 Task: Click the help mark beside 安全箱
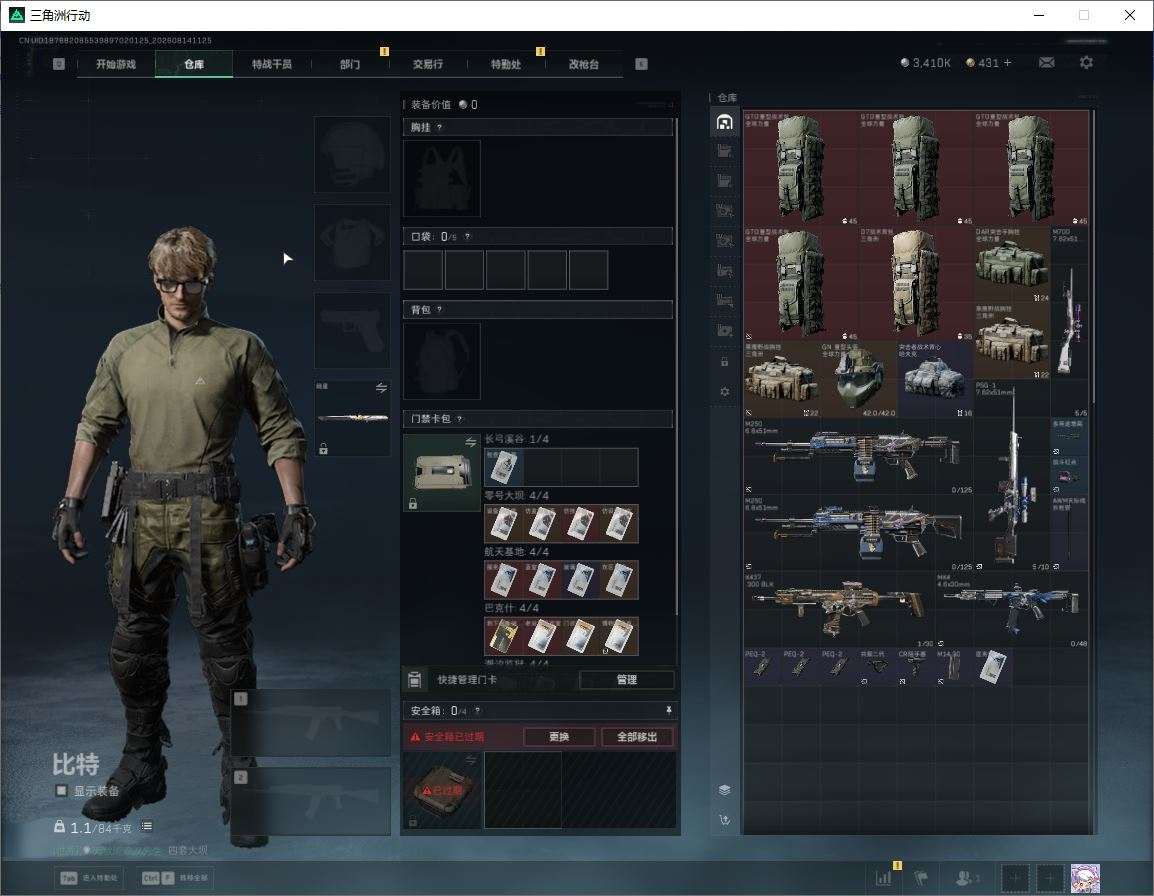coord(477,710)
